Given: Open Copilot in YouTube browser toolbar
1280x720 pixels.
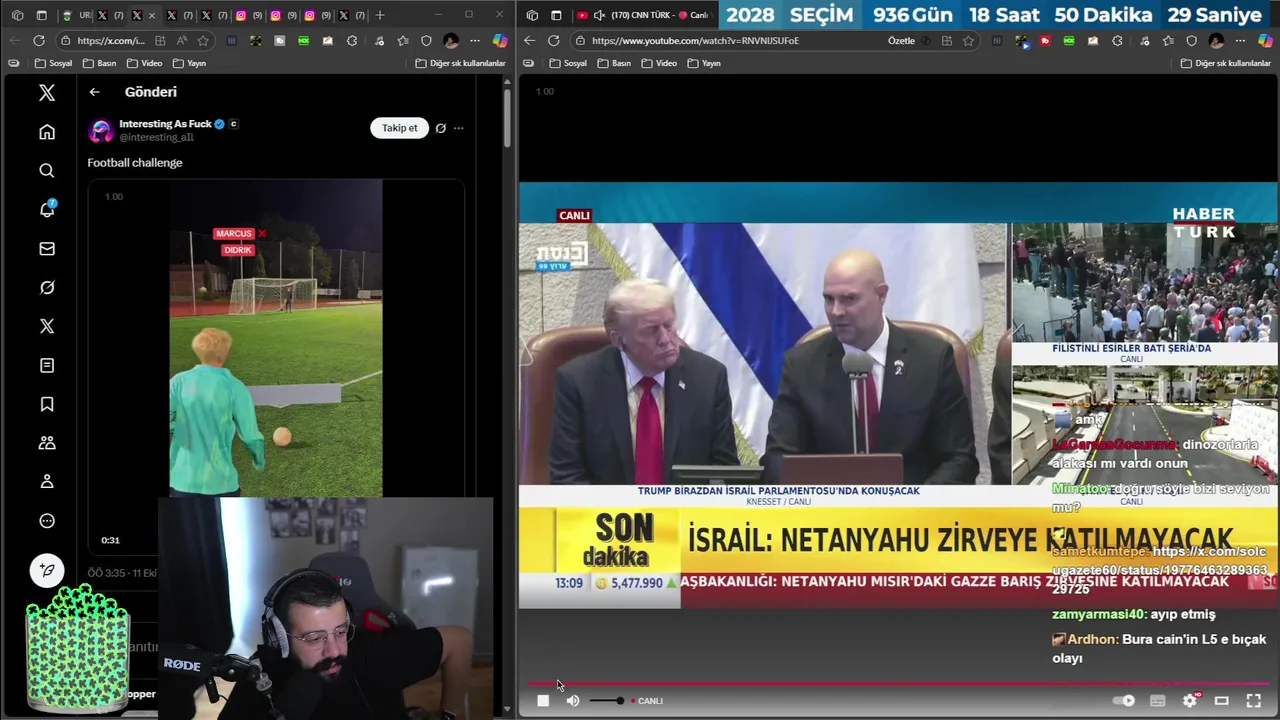Looking at the screenshot, I should [x=1265, y=41].
